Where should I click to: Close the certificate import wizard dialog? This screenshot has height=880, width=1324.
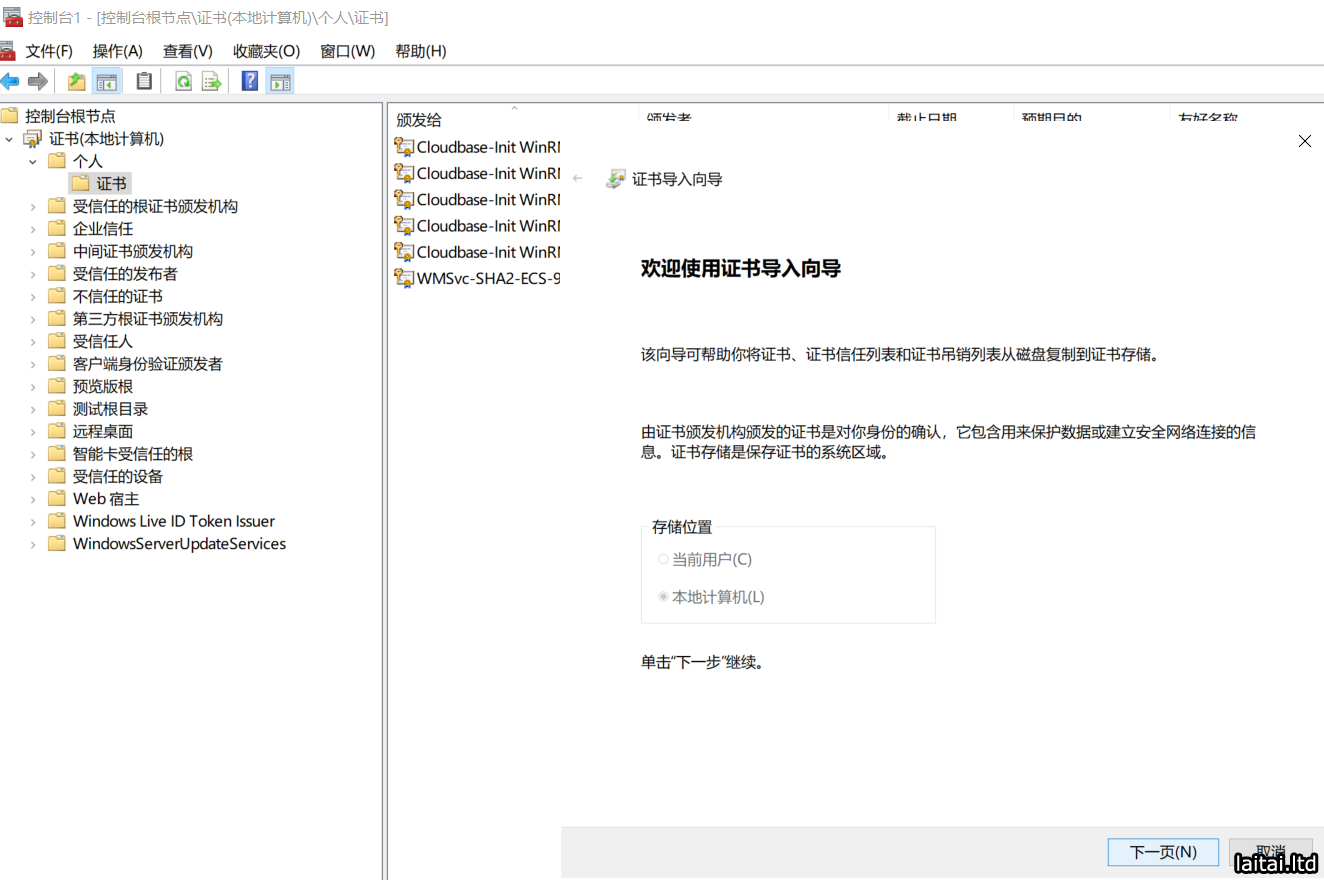click(x=1304, y=141)
